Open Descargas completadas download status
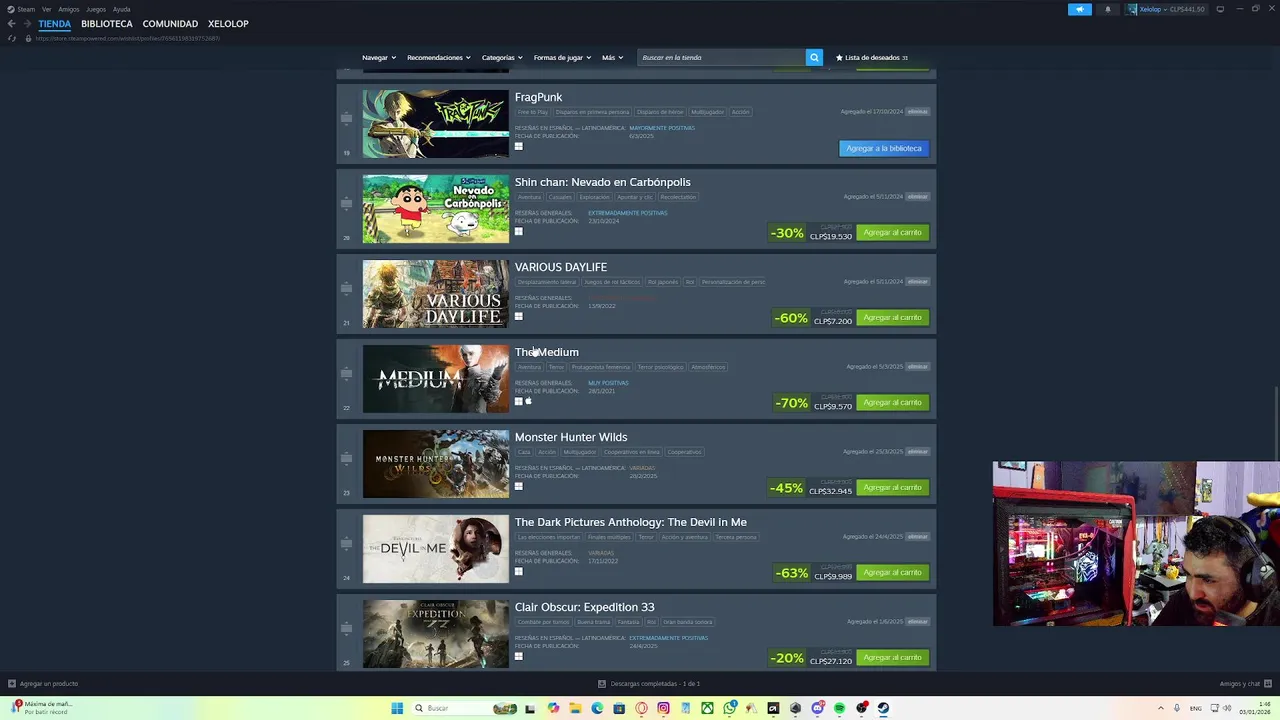This screenshot has height=720, width=1280. [649, 684]
